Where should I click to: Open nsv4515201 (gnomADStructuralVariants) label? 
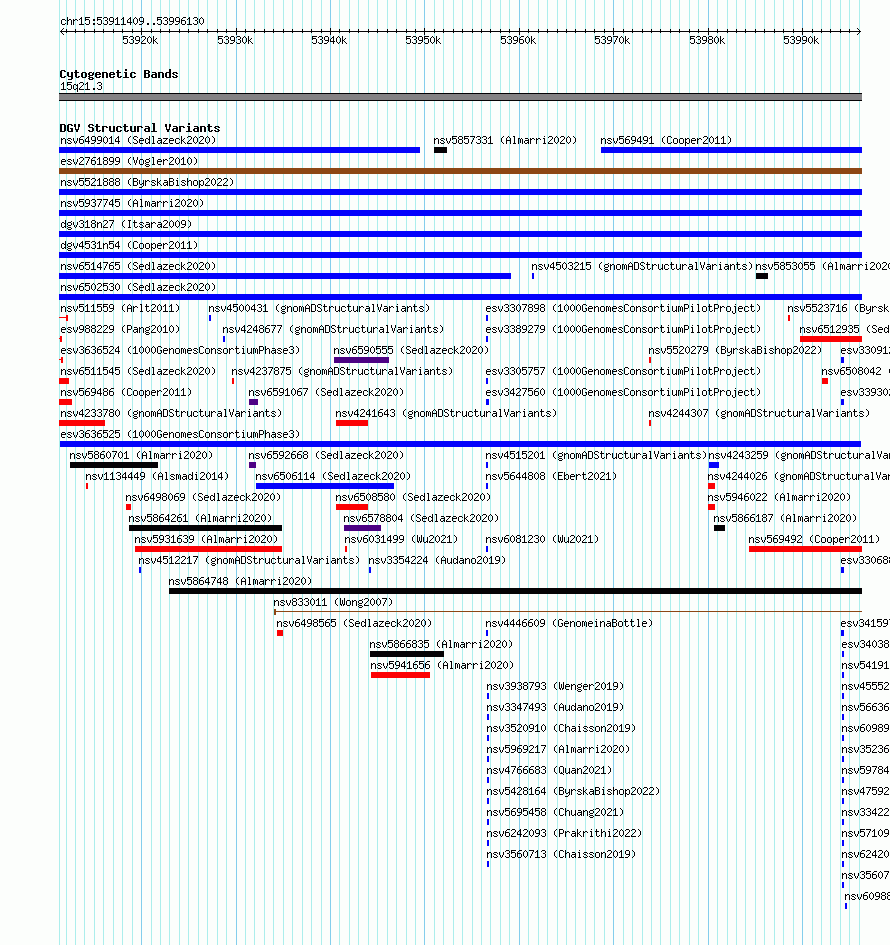596,456
